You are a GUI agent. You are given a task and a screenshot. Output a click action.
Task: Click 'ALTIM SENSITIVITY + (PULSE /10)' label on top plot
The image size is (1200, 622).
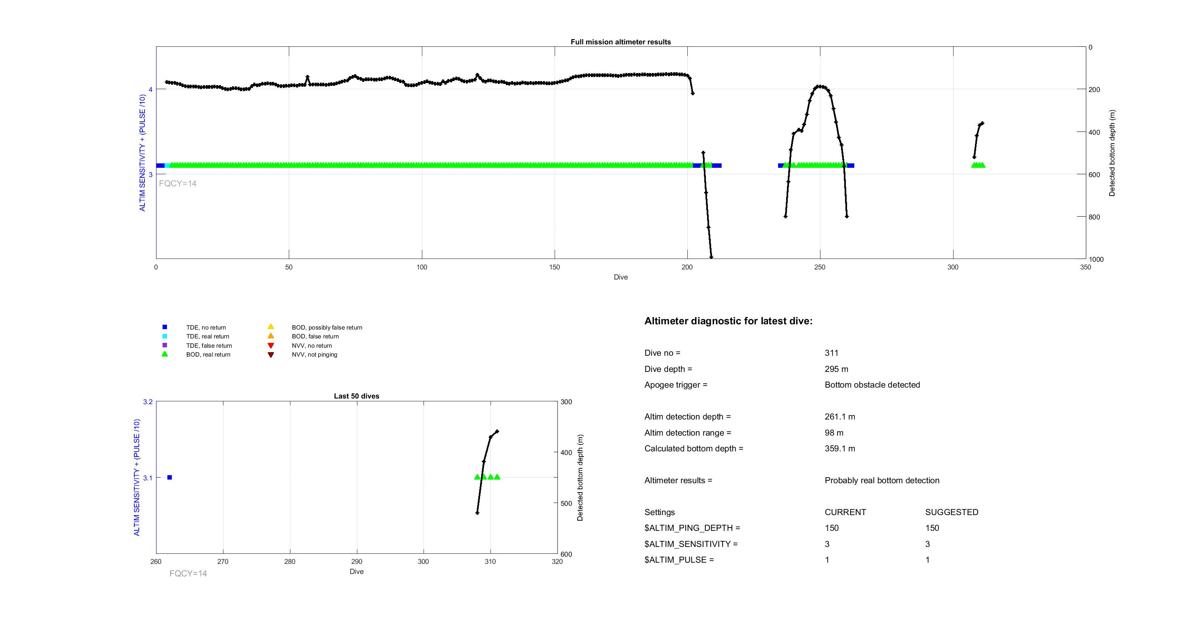pyautogui.click(x=140, y=153)
